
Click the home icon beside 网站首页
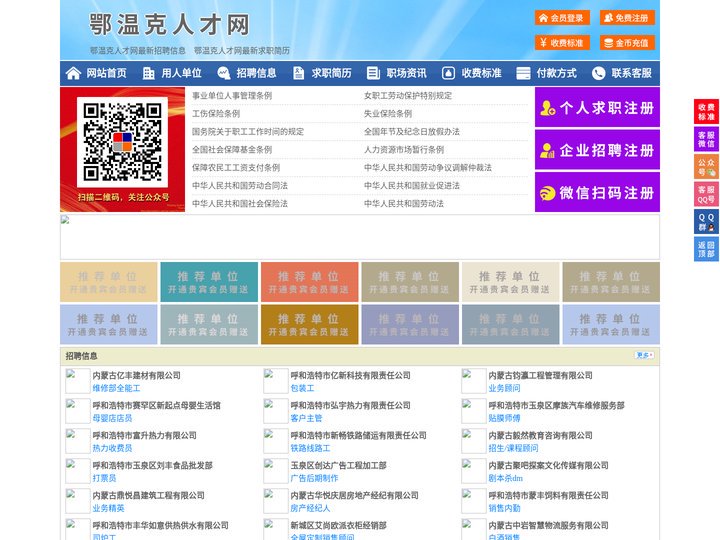73,73
